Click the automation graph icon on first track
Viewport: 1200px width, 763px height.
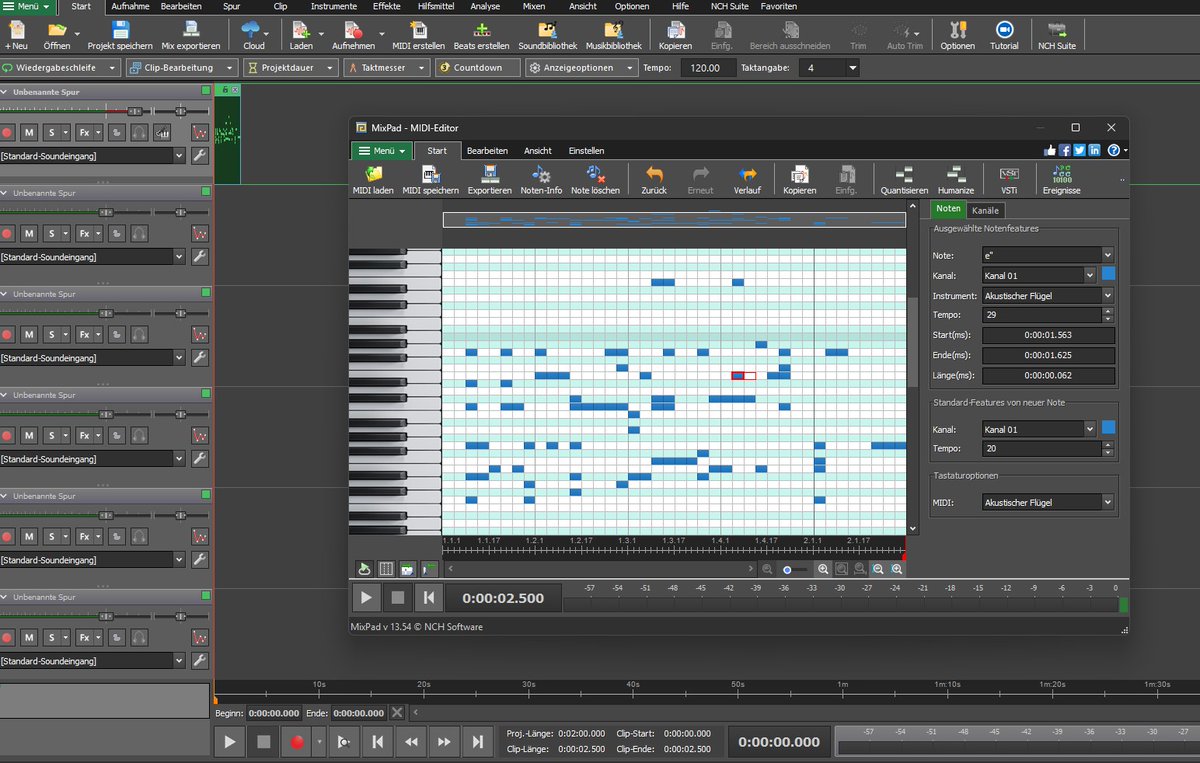[199, 132]
